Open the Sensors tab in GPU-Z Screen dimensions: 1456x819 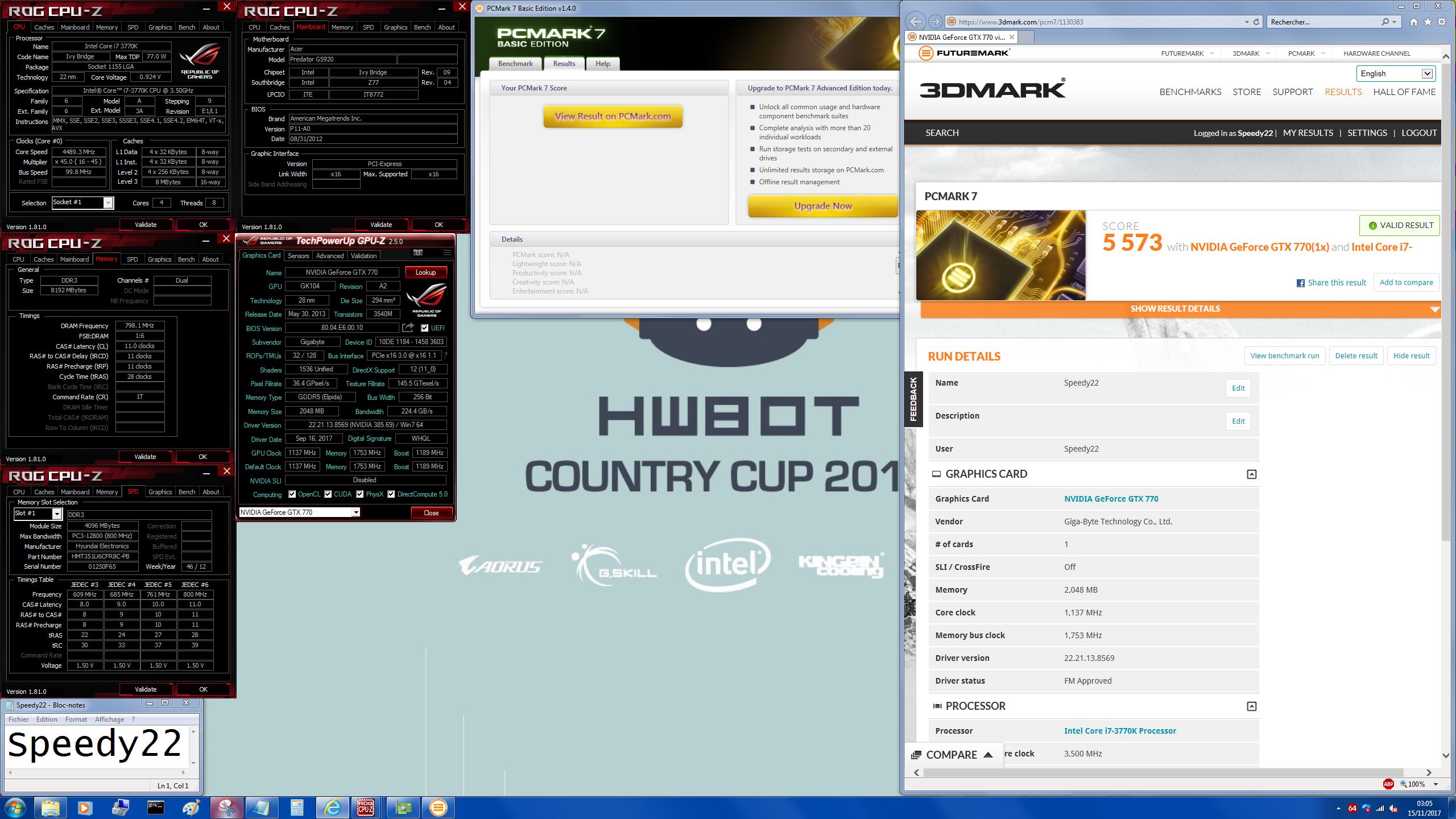click(x=298, y=255)
